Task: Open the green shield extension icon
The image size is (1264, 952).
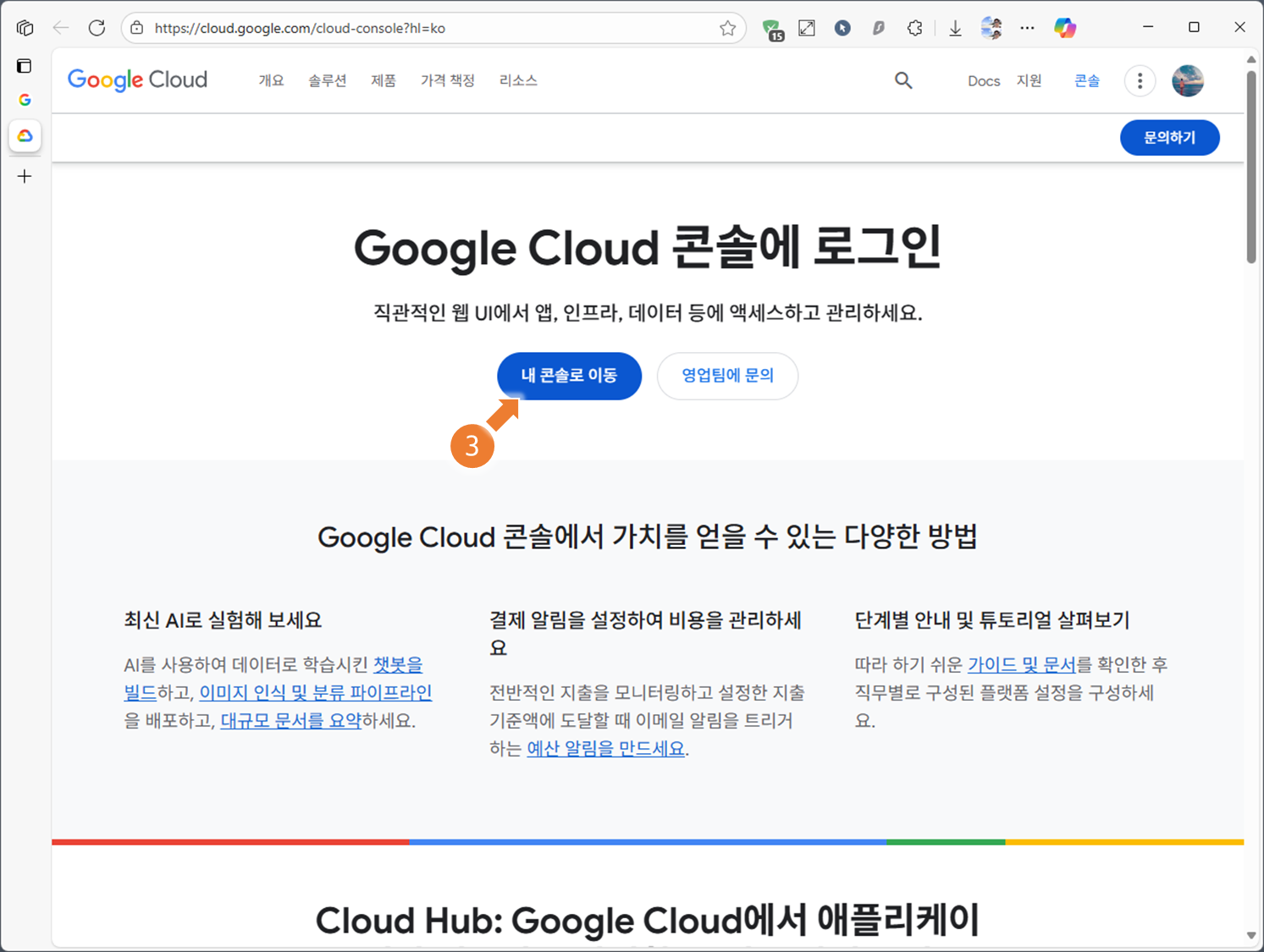Action: (772, 30)
